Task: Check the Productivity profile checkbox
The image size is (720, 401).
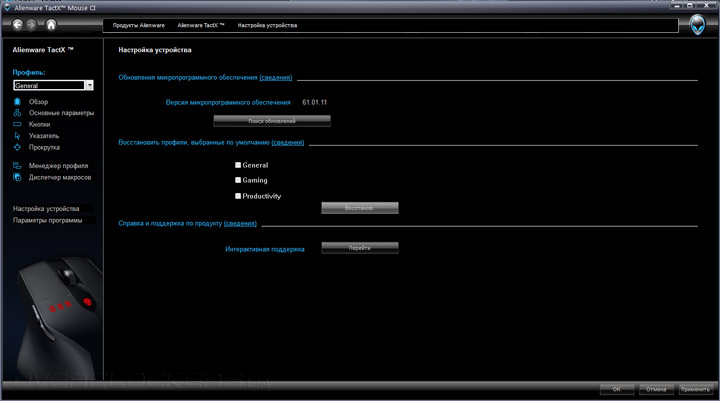Action: tap(238, 196)
